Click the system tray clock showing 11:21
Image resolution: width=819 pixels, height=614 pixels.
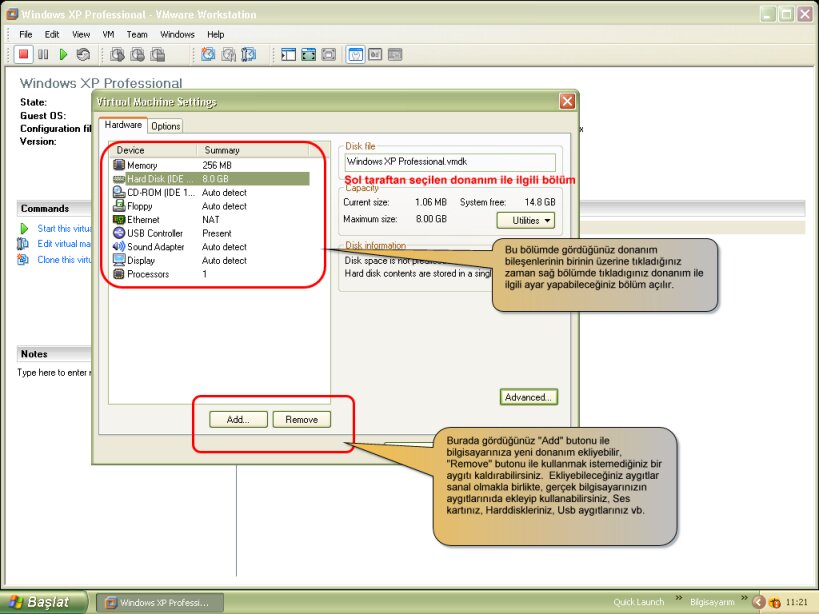click(796, 602)
